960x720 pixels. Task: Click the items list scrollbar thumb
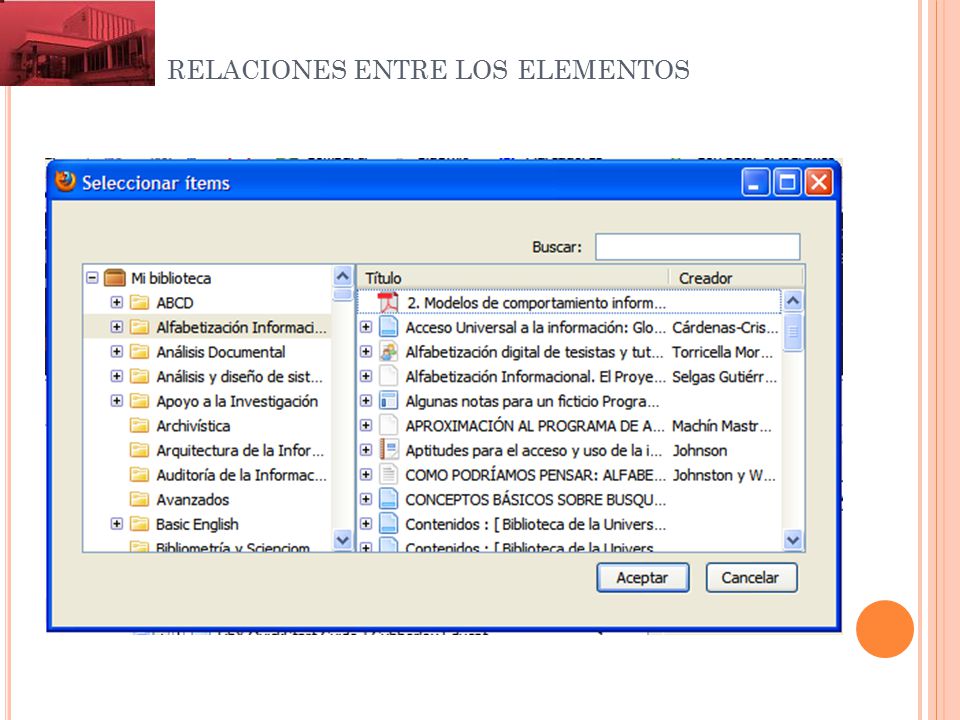coord(793,332)
